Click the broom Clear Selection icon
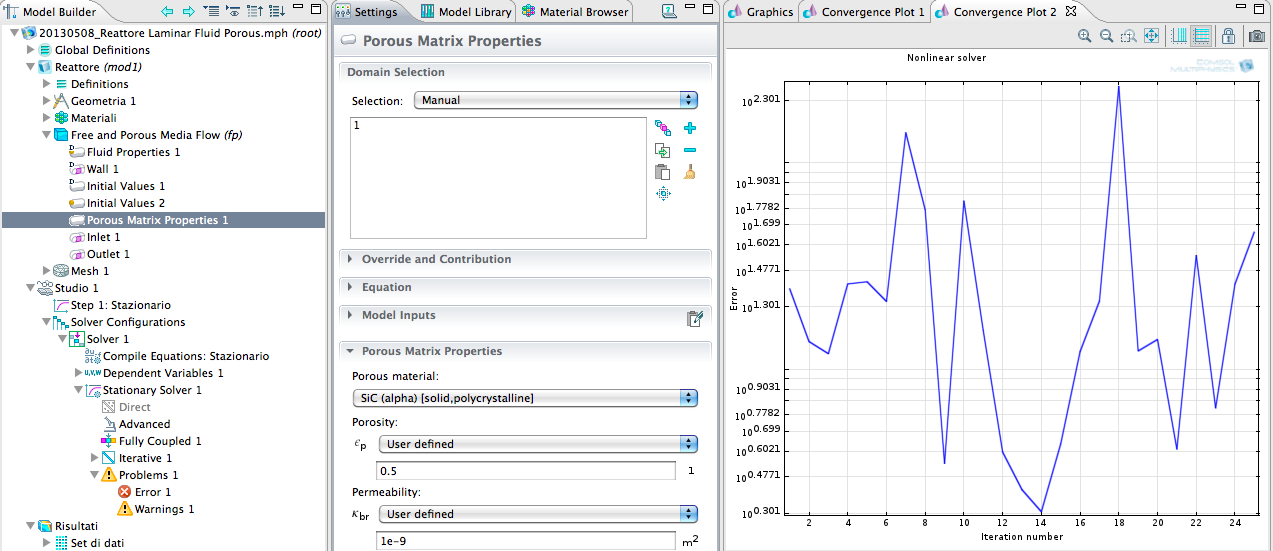Viewport: 1273px width, 551px height. tap(689, 172)
